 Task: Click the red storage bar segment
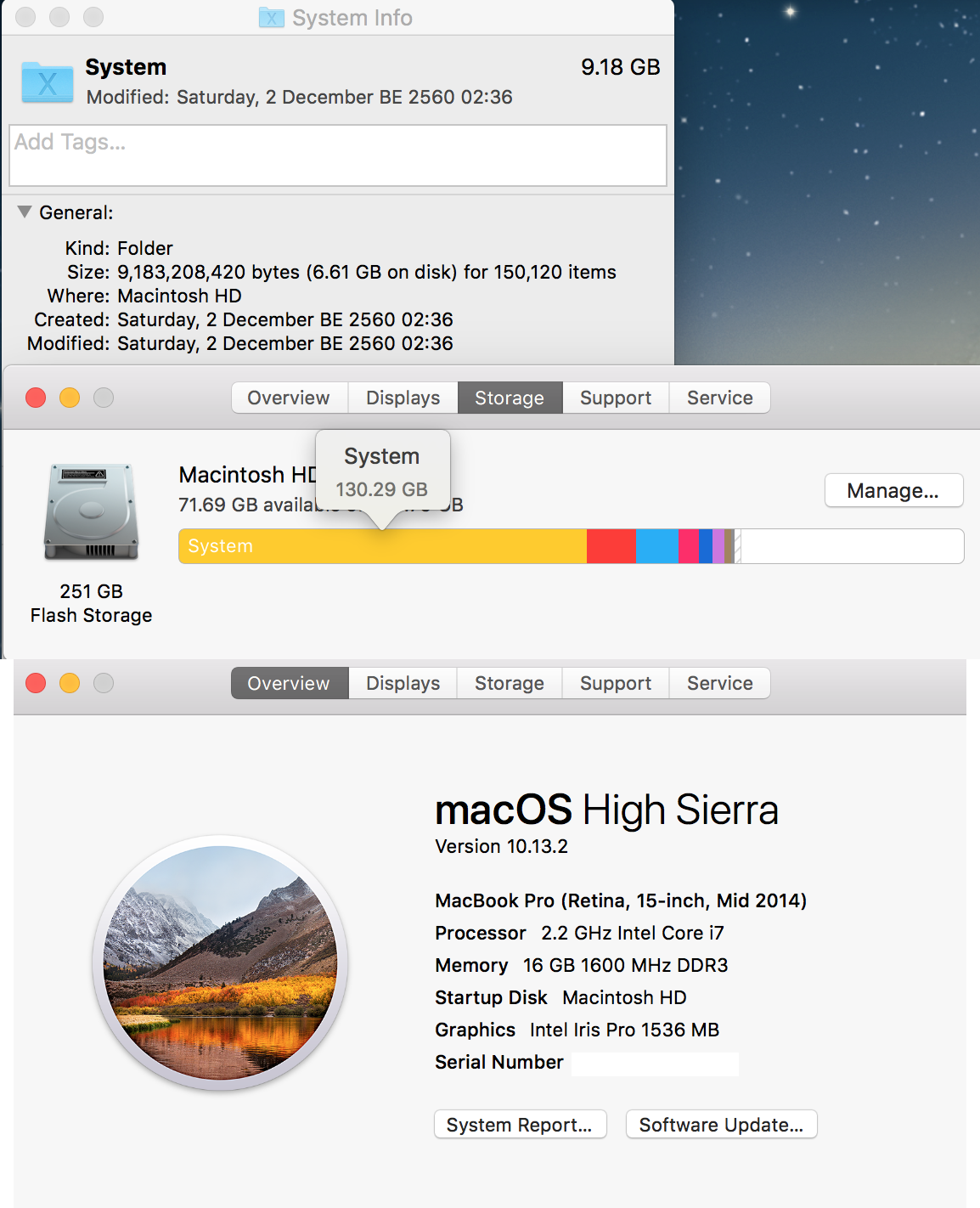pyautogui.click(x=611, y=546)
